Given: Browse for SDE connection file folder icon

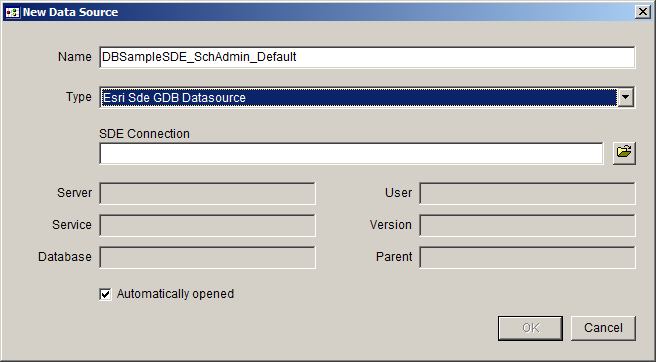Looking at the screenshot, I should point(624,153).
